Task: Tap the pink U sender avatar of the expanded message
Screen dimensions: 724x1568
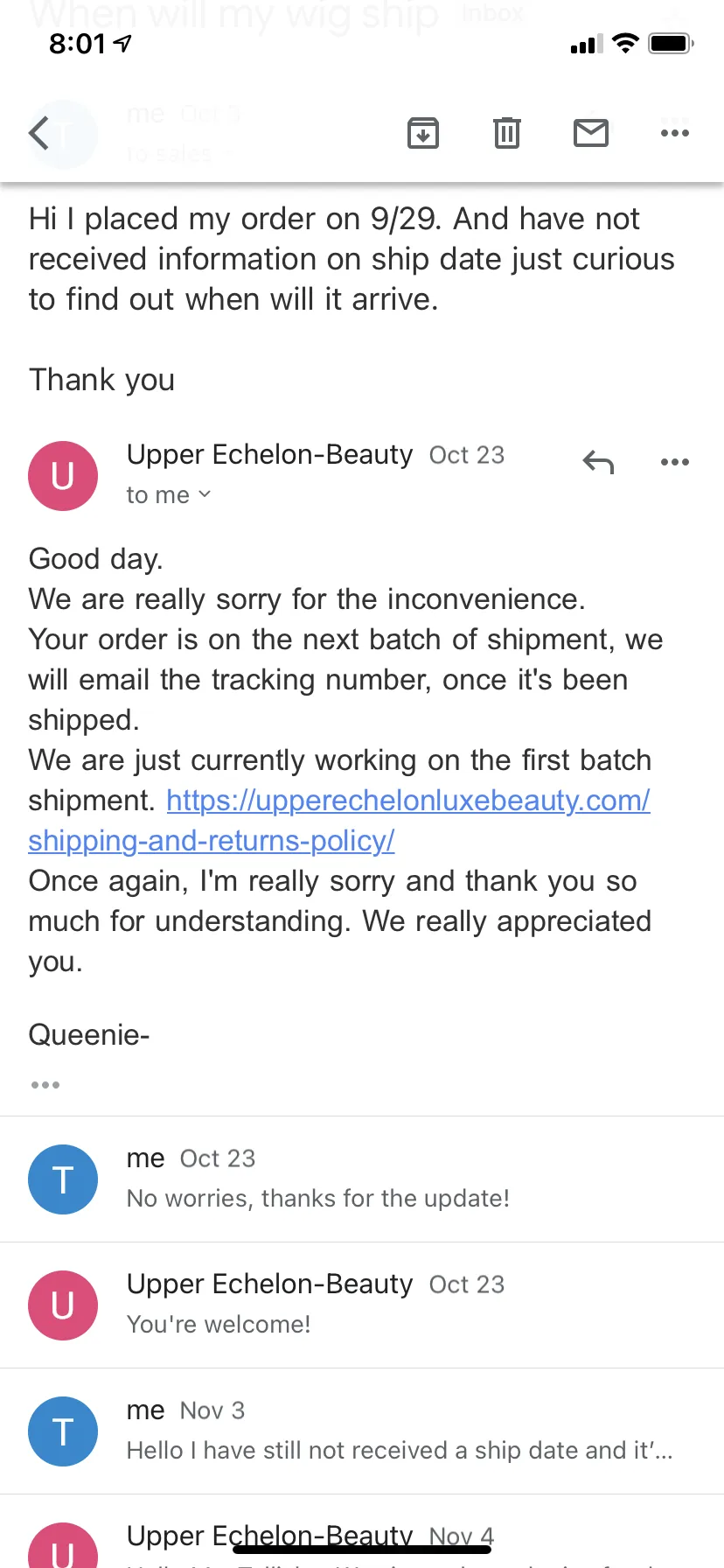Action: (63, 476)
